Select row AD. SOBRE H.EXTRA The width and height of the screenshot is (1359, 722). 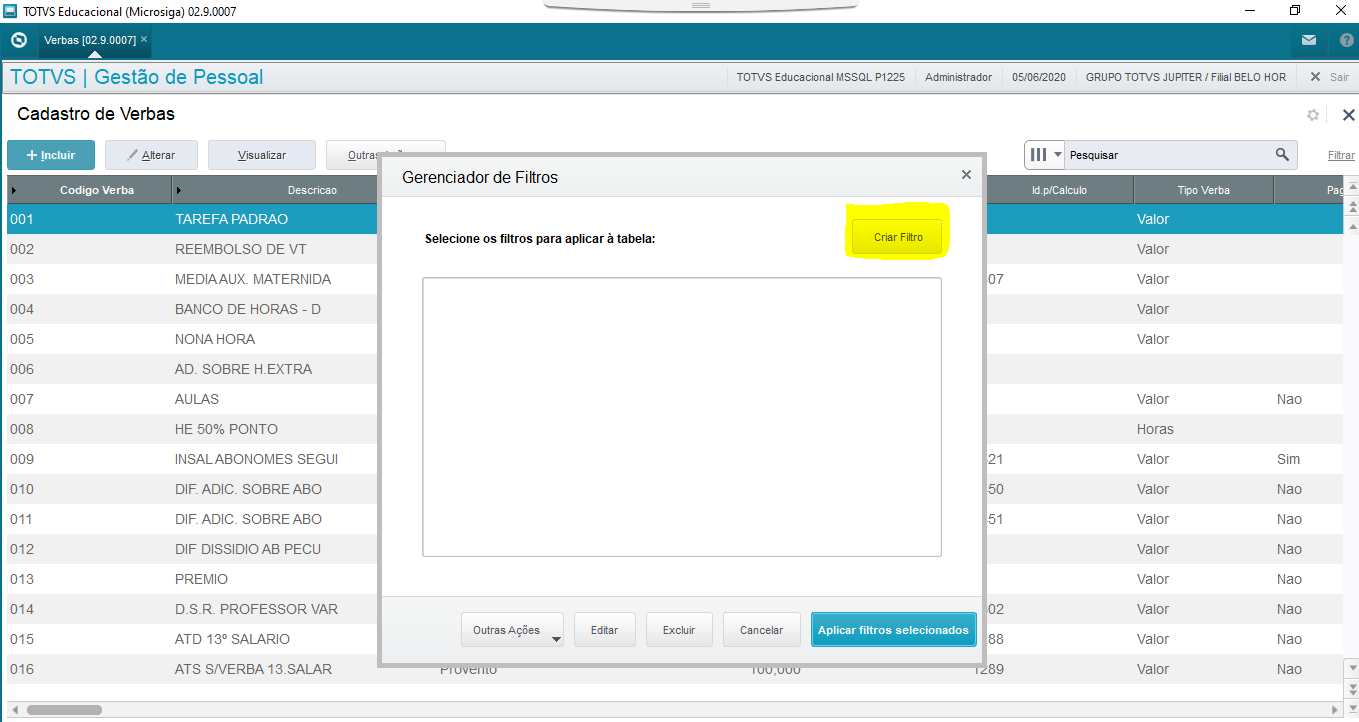tap(192, 369)
